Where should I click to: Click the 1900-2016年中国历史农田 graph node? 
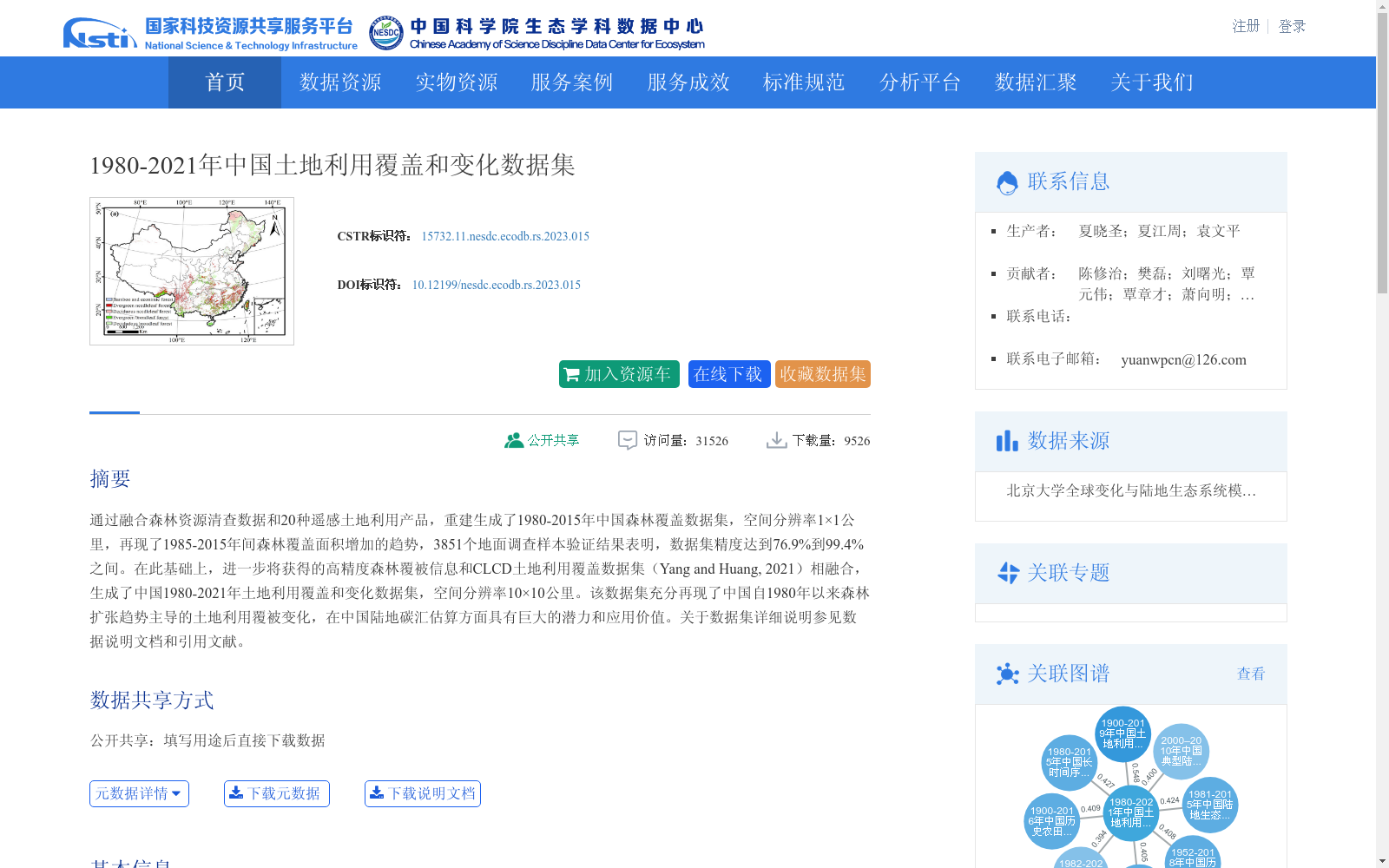coord(1052,821)
